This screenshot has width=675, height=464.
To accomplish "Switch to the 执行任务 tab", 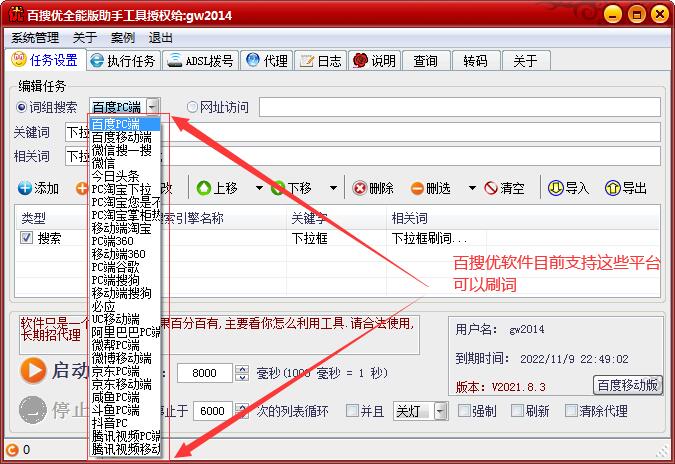I will (x=123, y=61).
